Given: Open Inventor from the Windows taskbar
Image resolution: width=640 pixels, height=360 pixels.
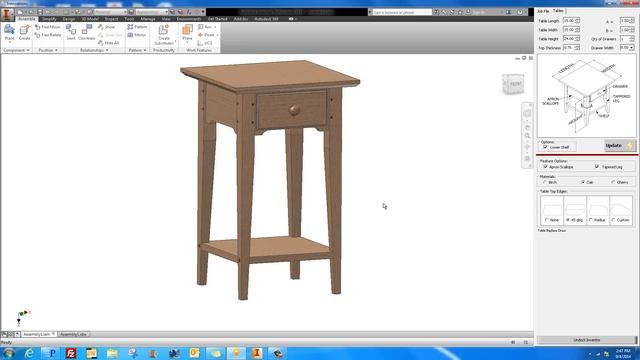Looking at the screenshot, I should [257, 353].
